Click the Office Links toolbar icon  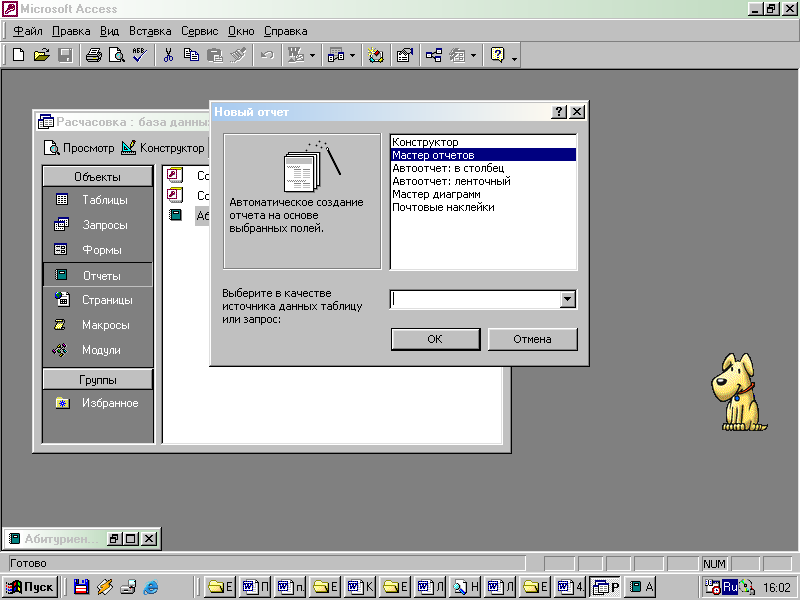(x=296, y=55)
